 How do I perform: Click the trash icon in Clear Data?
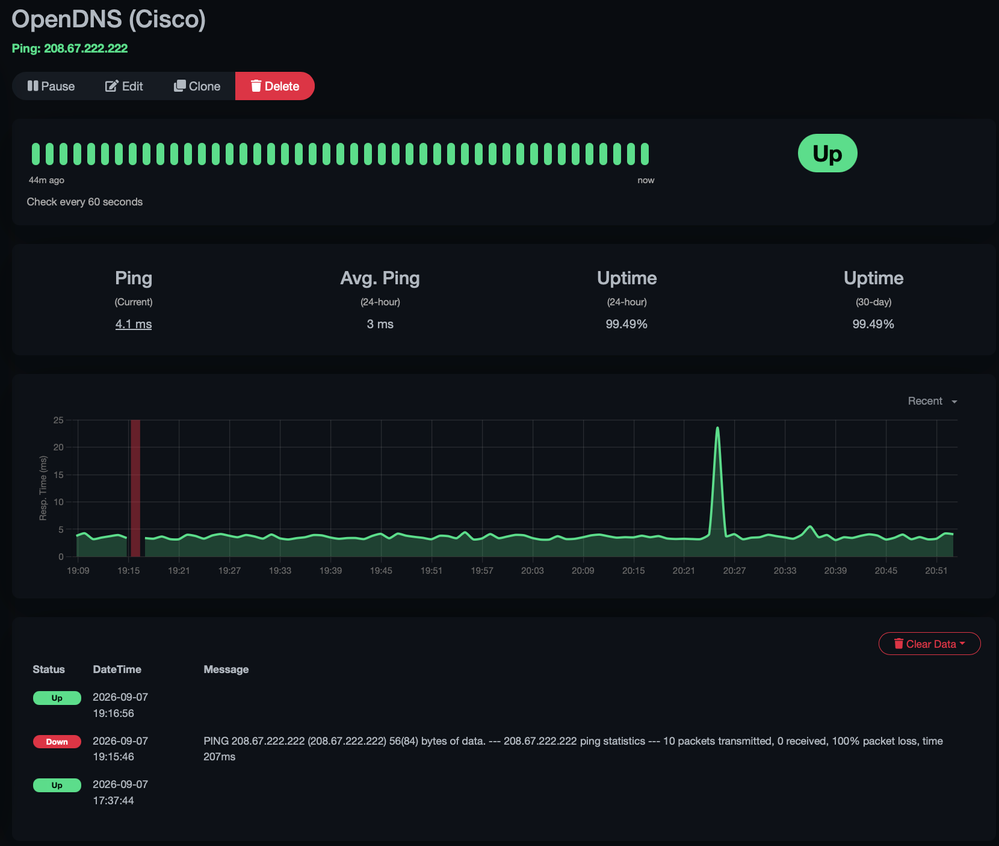point(898,643)
